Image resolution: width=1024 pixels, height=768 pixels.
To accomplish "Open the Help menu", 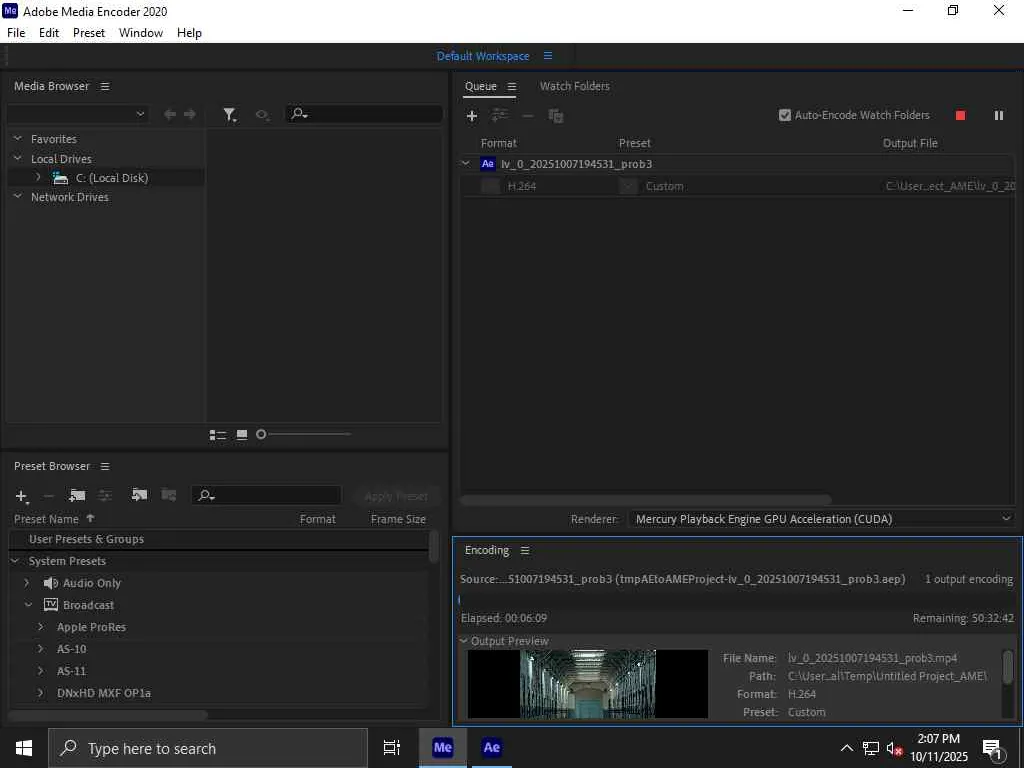I will [189, 33].
